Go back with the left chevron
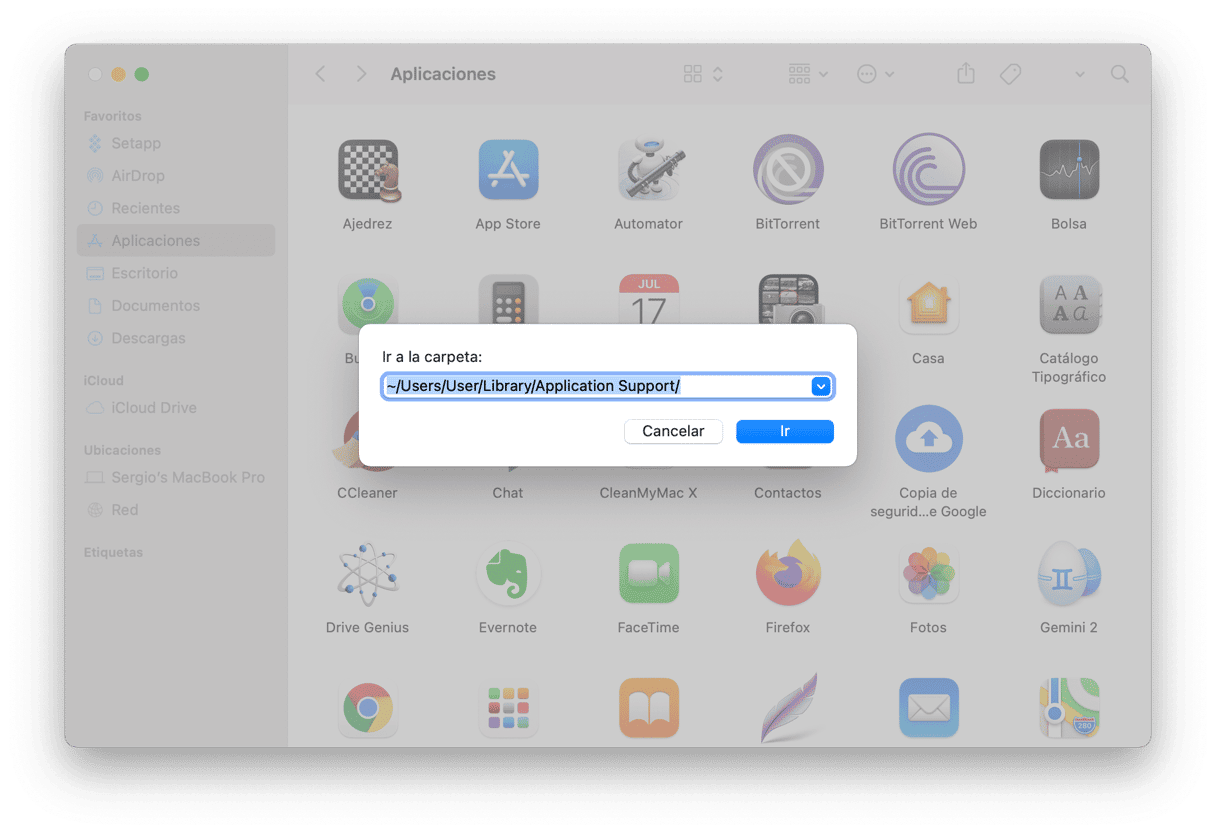Viewport: 1216px width, 833px height. (320, 74)
